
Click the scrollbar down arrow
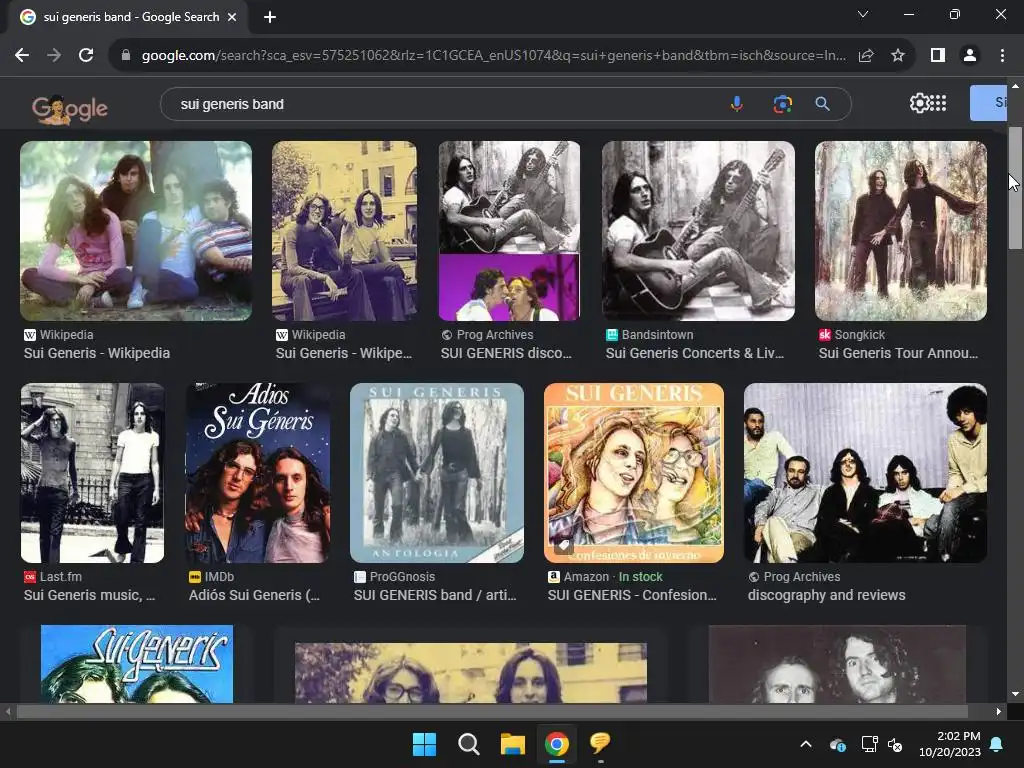1015,694
